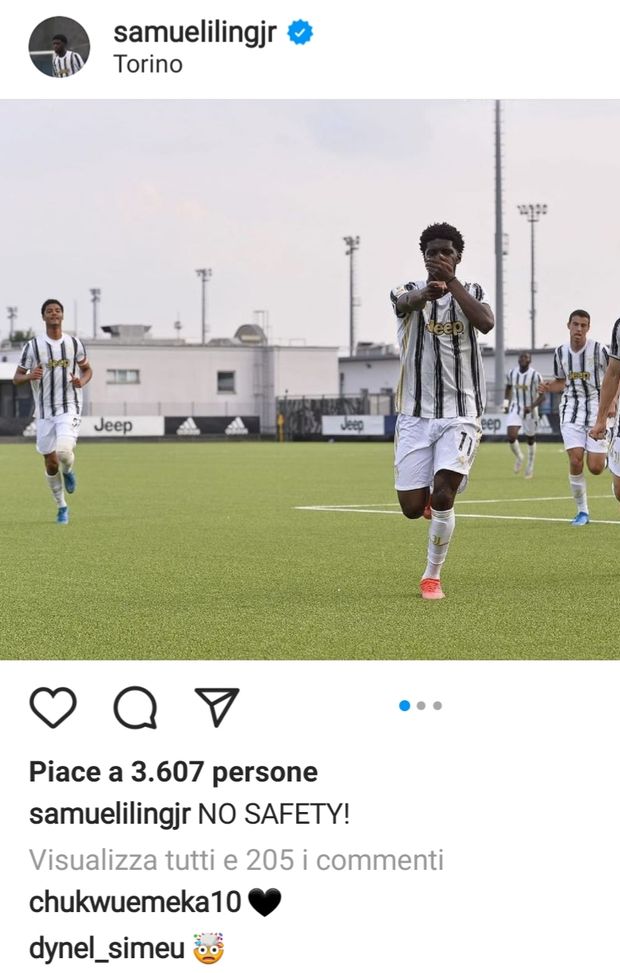Viewport: 620px width, 973px height.
Task: Open the samuelilingjr username in the header
Action: point(195,33)
